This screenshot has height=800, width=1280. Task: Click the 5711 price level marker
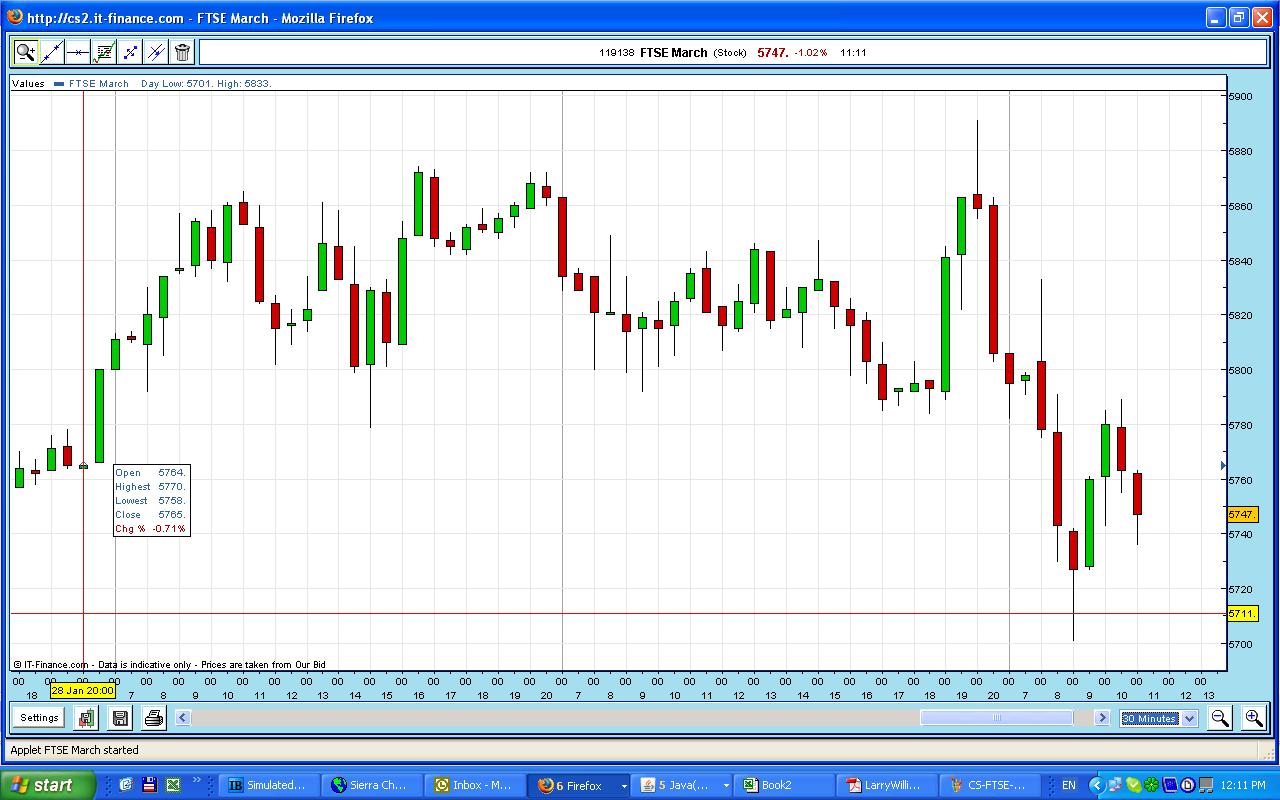pos(1242,613)
